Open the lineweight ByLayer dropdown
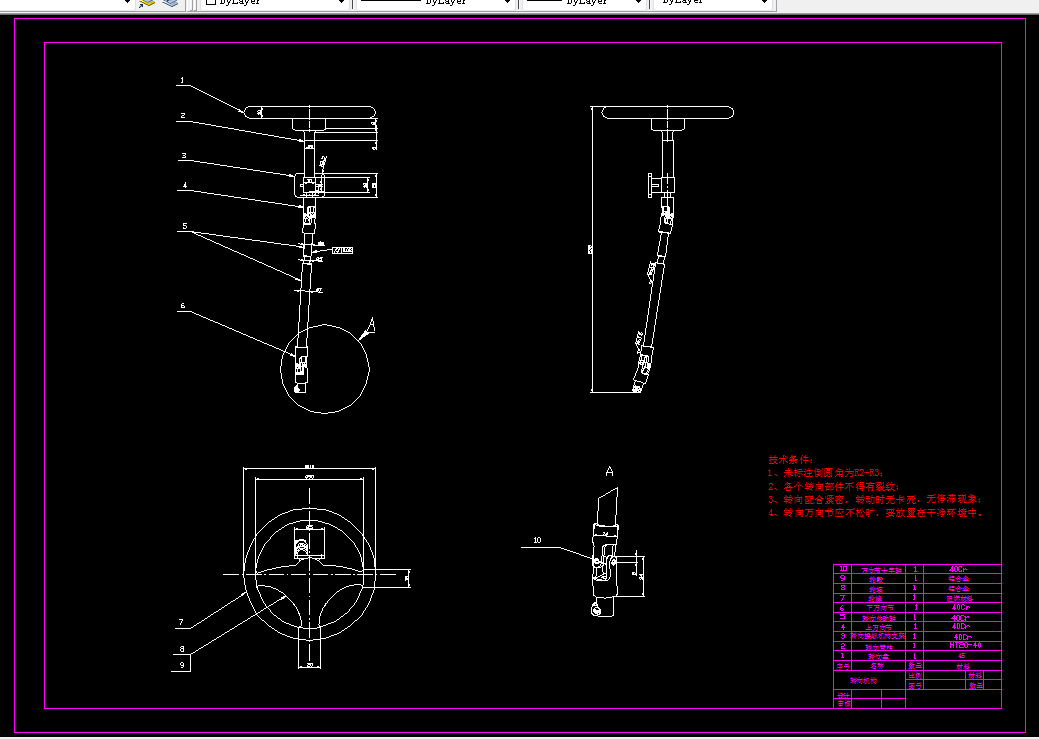This screenshot has width=1039, height=739. tap(584, 3)
